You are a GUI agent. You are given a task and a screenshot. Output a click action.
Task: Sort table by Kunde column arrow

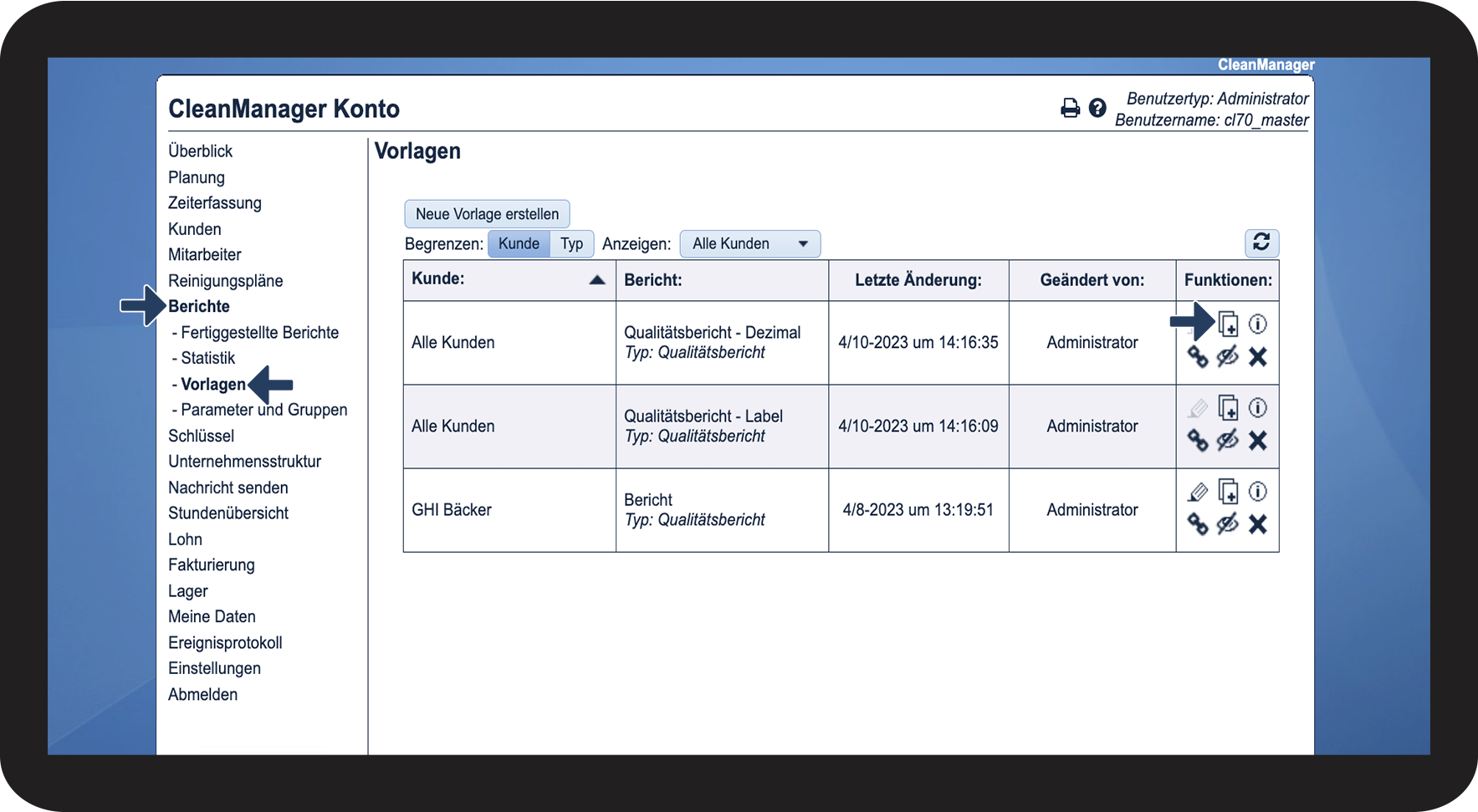[x=596, y=280]
